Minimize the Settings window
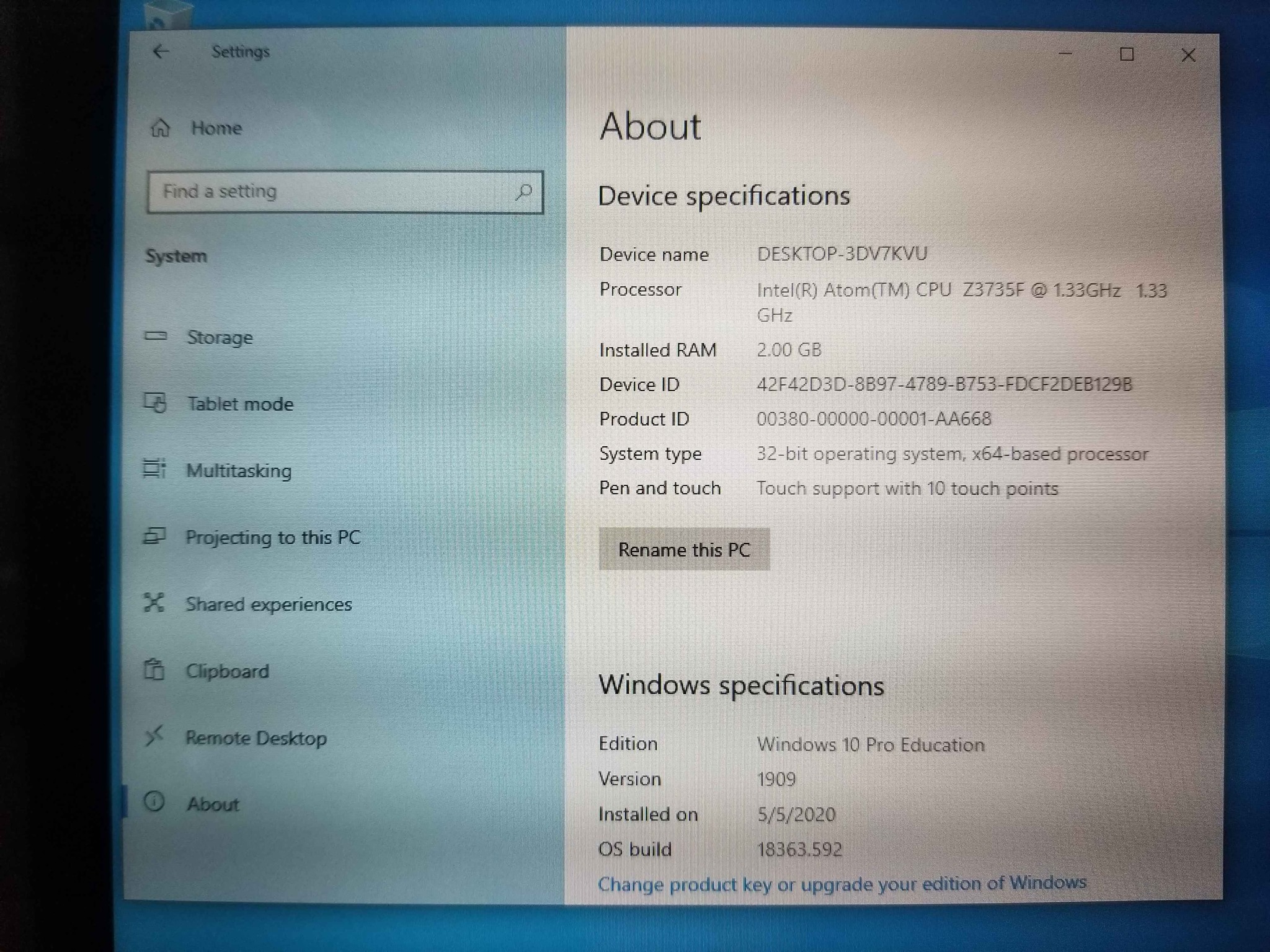The image size is (1270, 952). (1065, 54)
